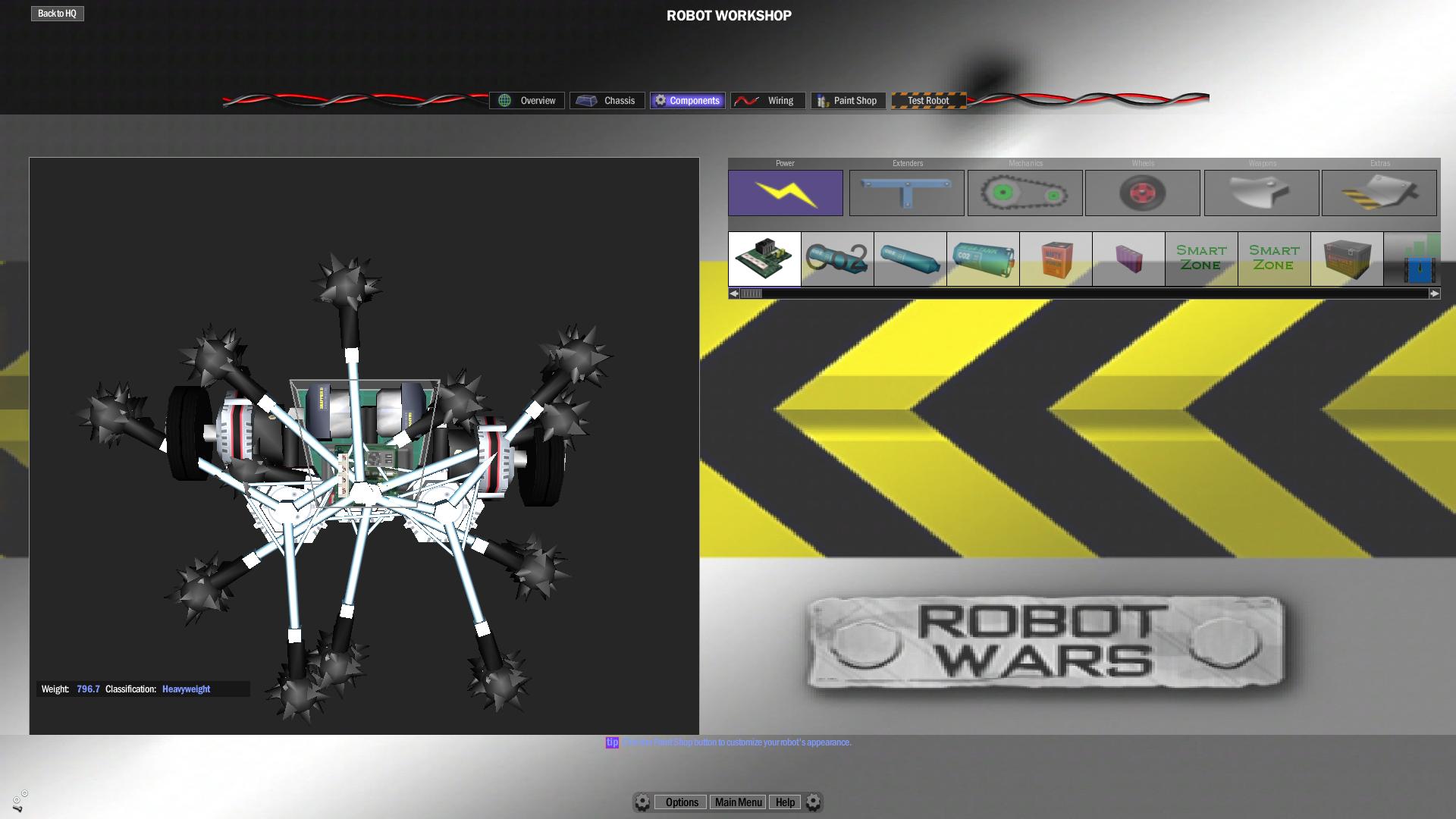
Task: Select the first Smart Zone component
Action: pyautogui.click(x=1201, y=259)
